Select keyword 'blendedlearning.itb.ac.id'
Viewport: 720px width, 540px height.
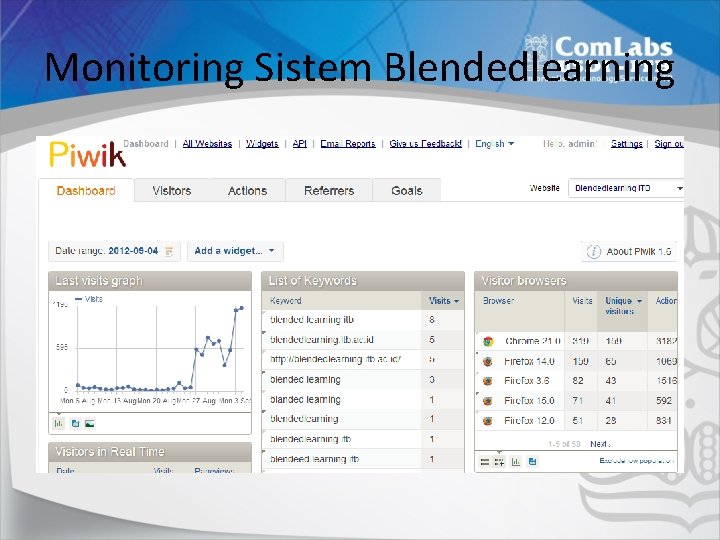363,340
